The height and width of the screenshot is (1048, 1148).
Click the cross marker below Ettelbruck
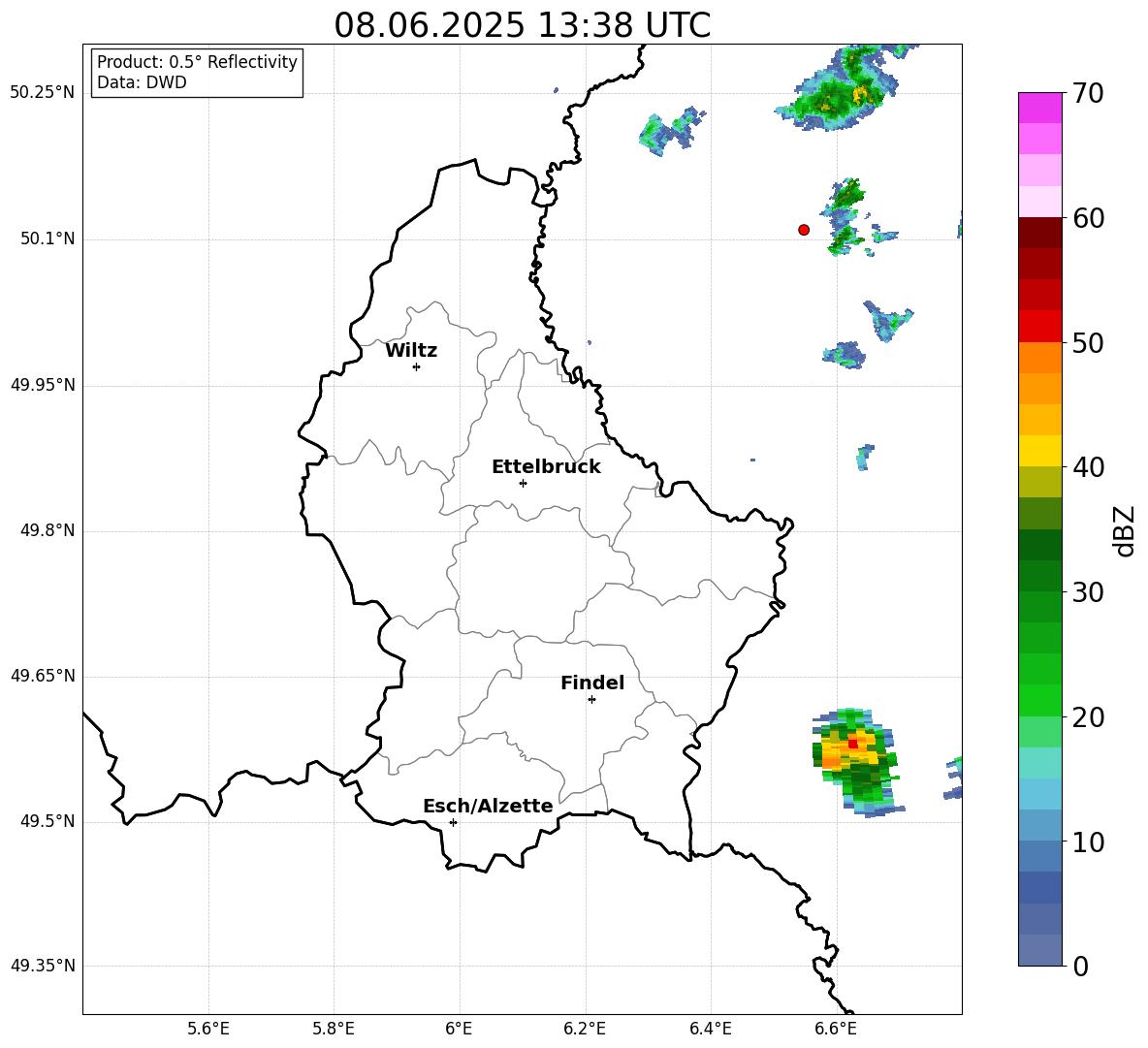523,483
